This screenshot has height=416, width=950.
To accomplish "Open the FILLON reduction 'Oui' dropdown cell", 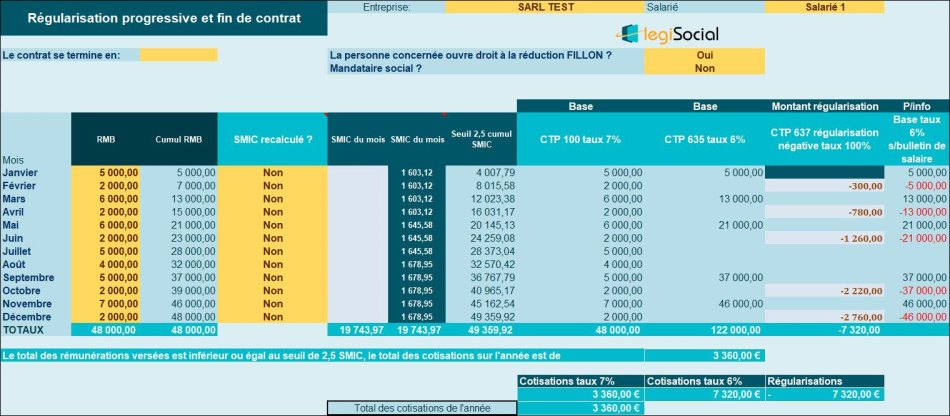I will [x=704, y=55].
